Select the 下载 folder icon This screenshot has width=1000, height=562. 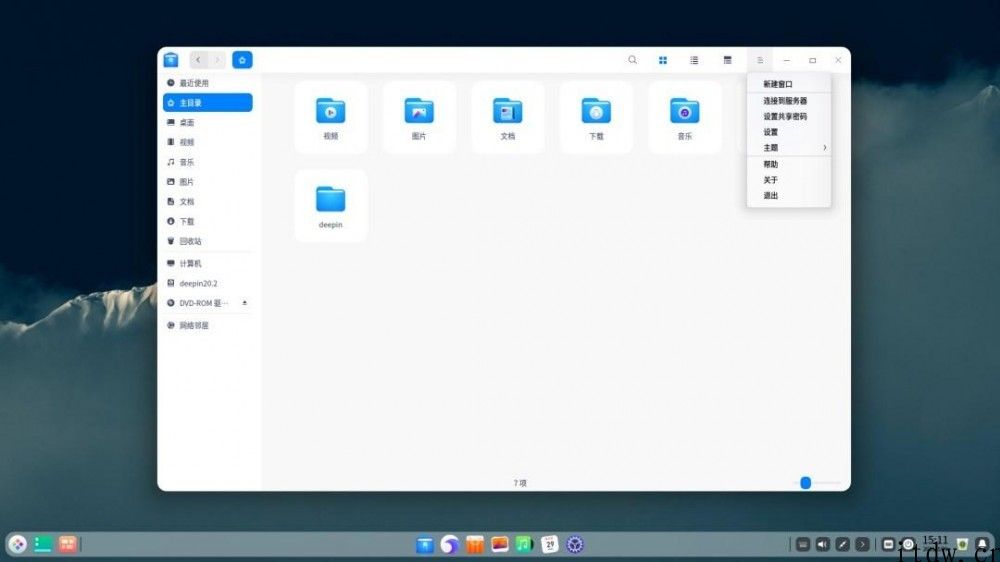coord(596,117)
